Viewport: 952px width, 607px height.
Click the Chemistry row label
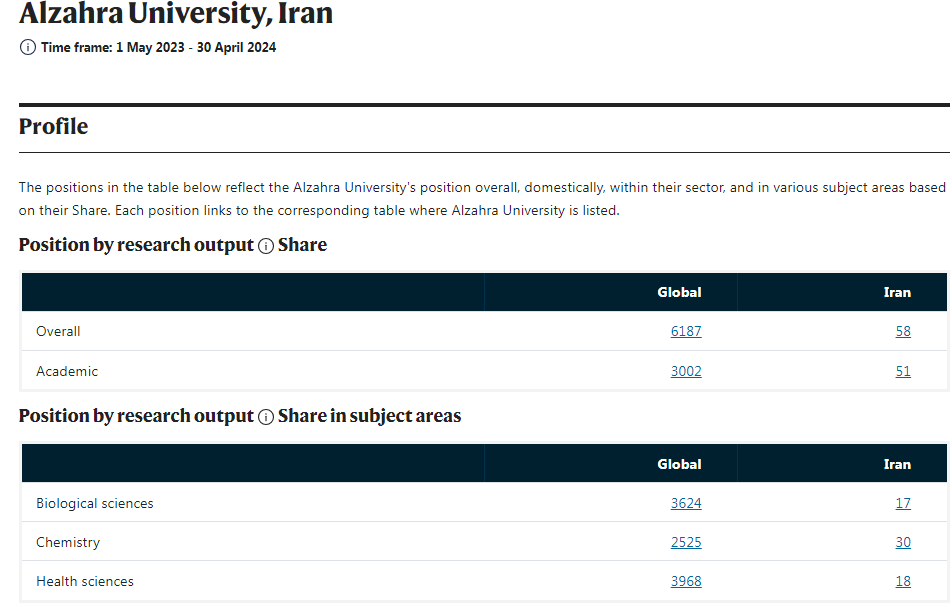[68, 543]
